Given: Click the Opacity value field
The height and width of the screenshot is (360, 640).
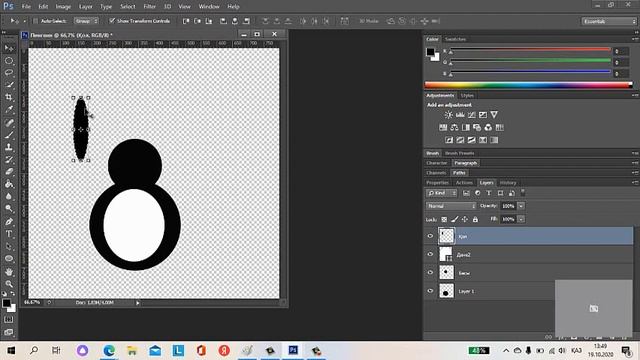Looking at the screenshot, I should tap(508, 206).
